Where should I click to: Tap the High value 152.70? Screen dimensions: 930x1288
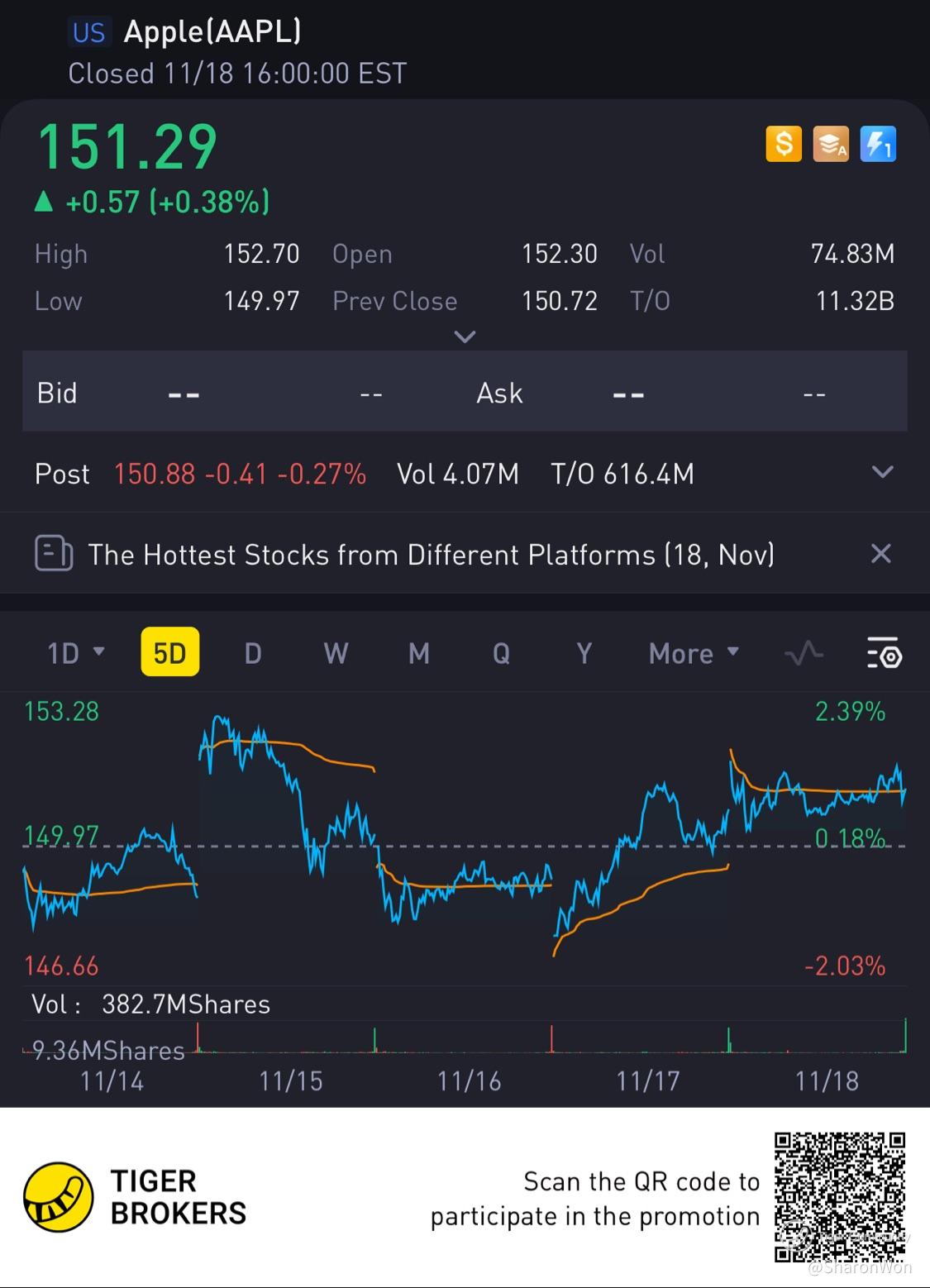261,254
